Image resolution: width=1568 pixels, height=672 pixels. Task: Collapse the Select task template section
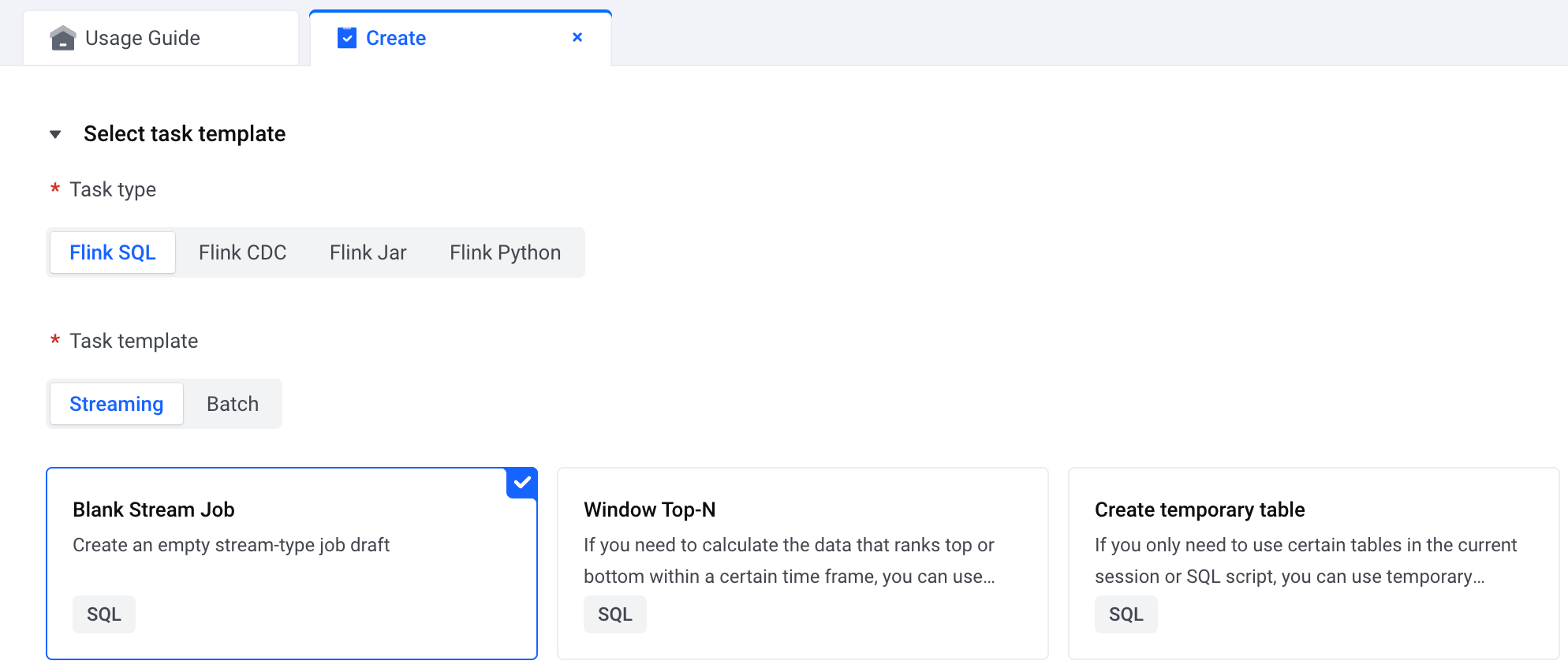55,134
